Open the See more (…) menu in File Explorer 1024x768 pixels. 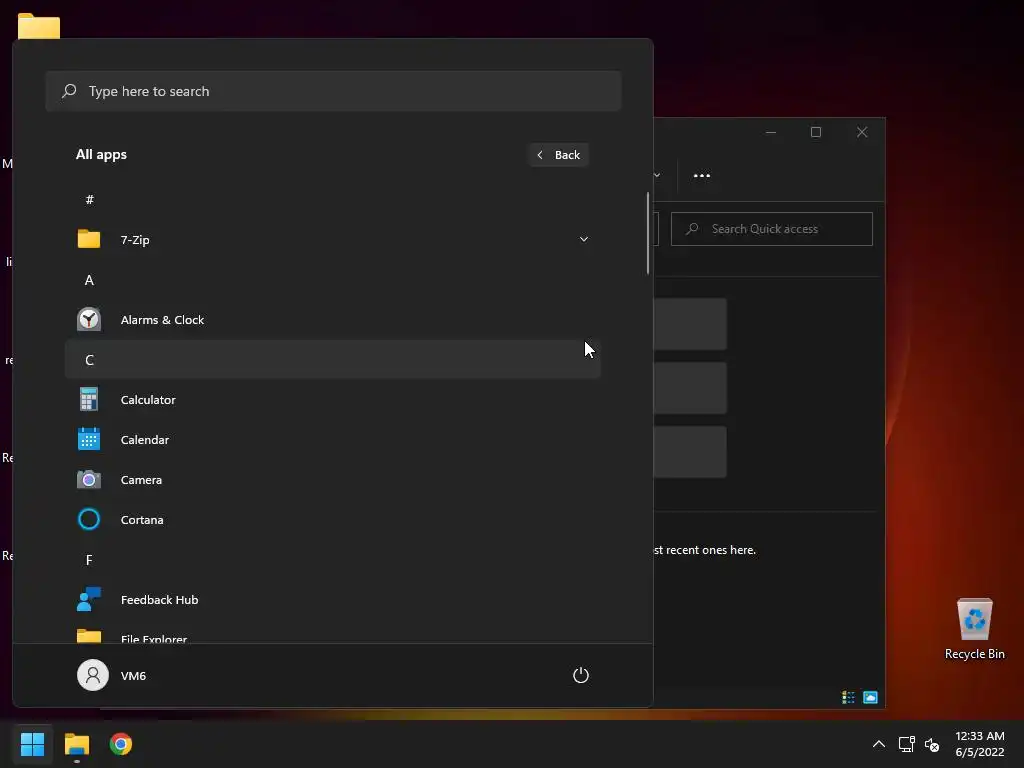[x=701, y=175]
